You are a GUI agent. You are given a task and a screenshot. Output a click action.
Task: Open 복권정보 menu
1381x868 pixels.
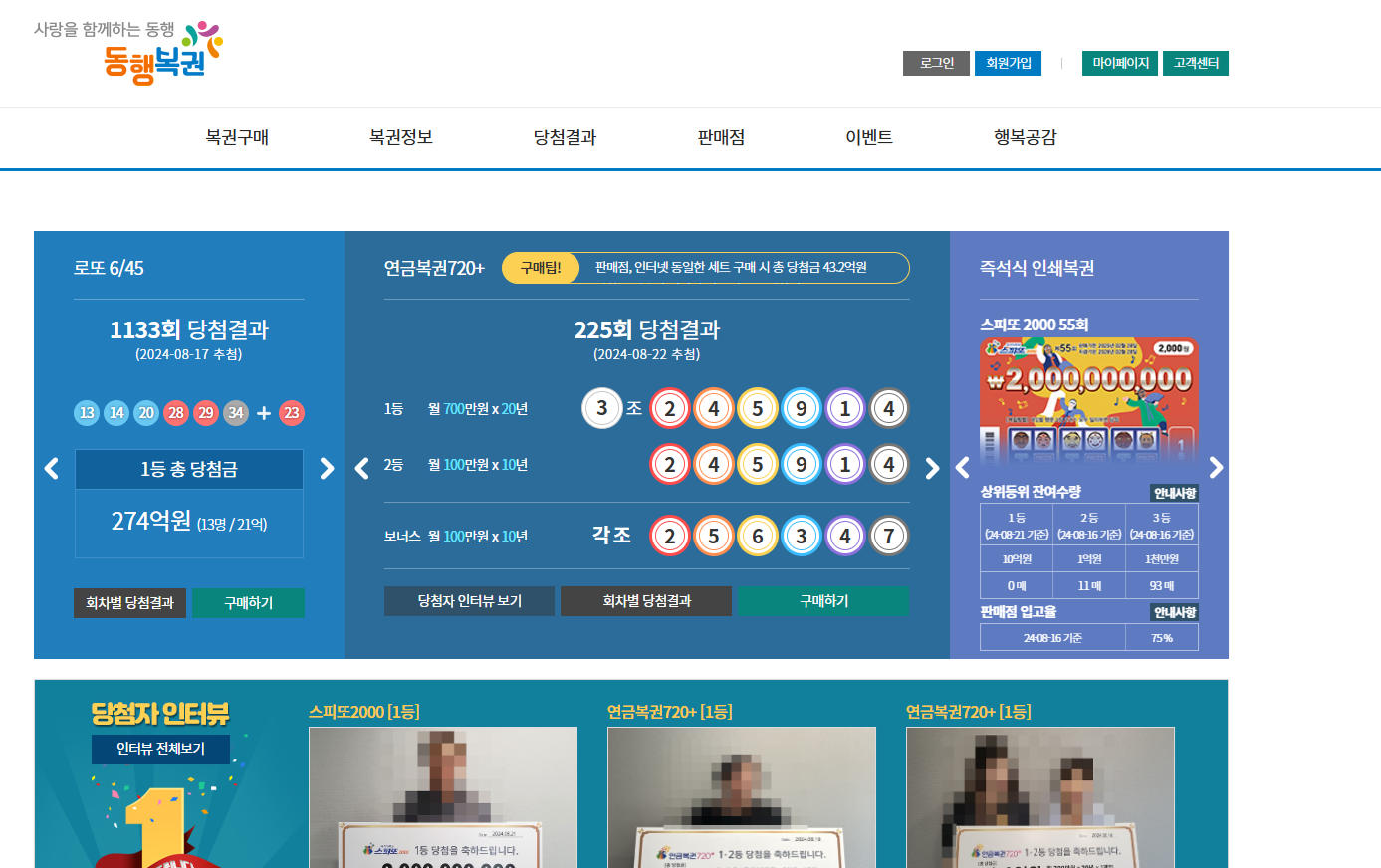(x=401, y=137)
